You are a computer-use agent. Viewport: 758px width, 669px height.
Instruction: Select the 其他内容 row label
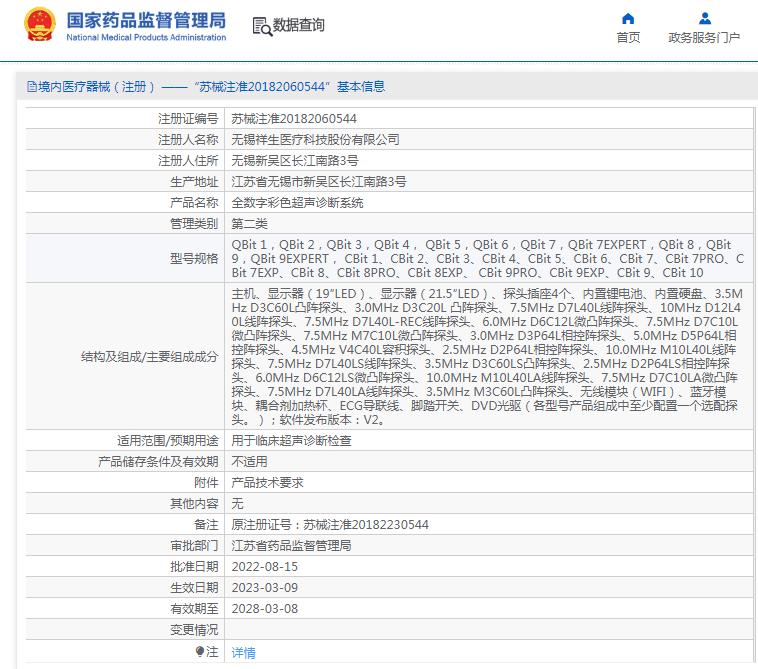click(194, 504)
